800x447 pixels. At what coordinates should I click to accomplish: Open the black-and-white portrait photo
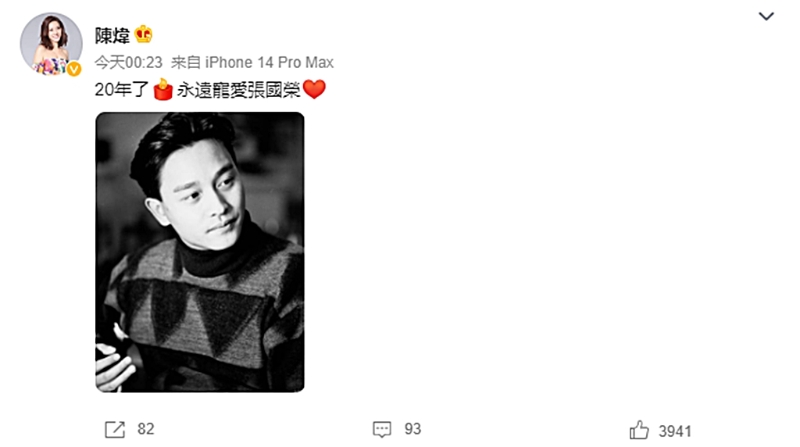pos(200,252)
